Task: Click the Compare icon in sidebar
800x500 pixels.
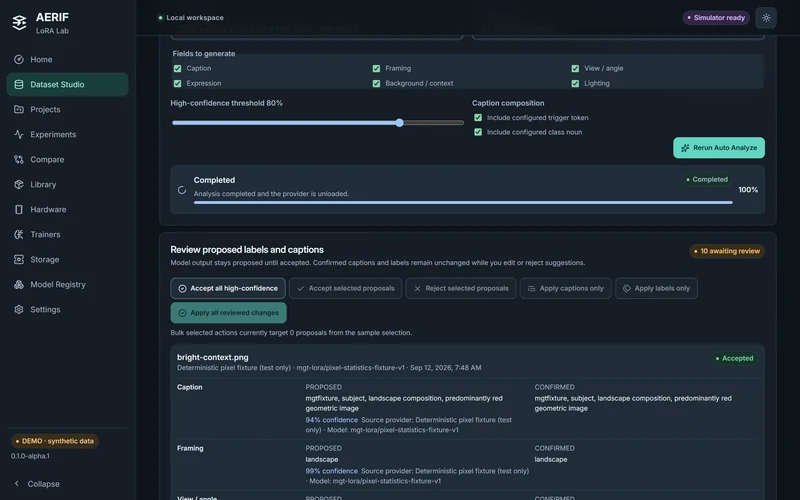Action: pos(19,160)
